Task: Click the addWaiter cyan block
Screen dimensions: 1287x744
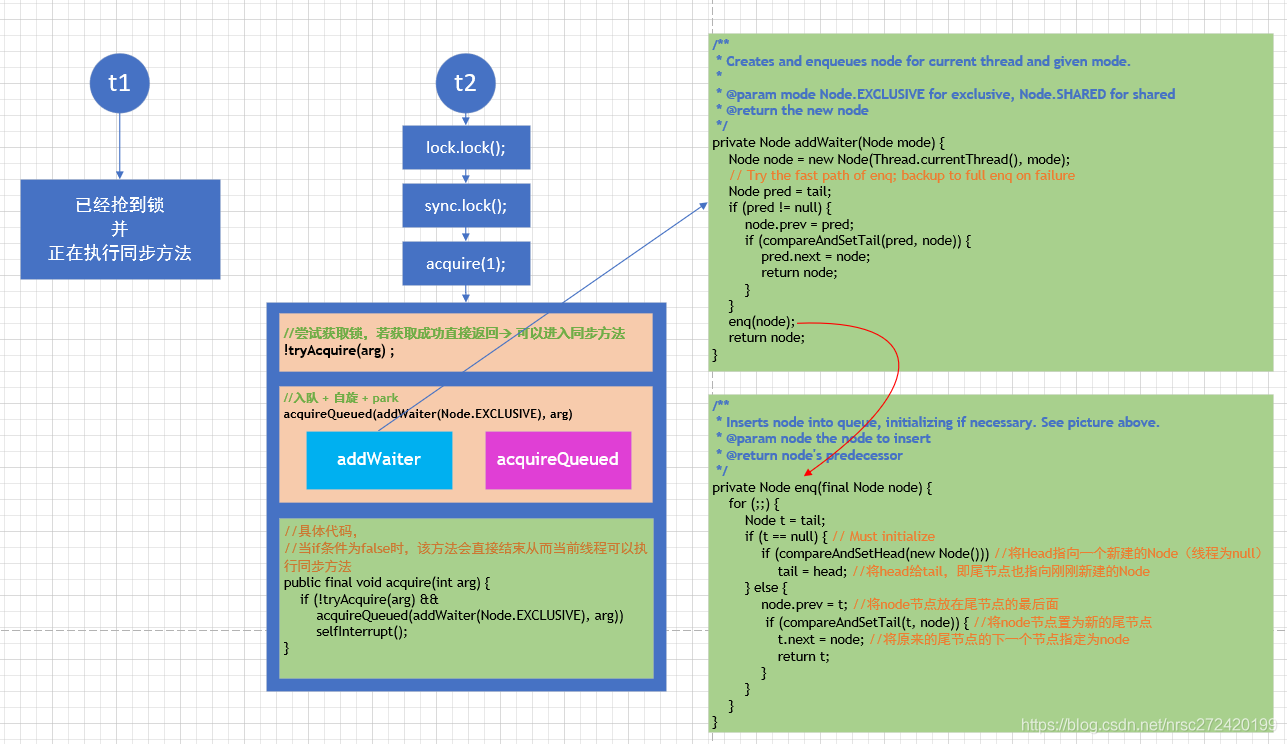Action: click(379, 460)
